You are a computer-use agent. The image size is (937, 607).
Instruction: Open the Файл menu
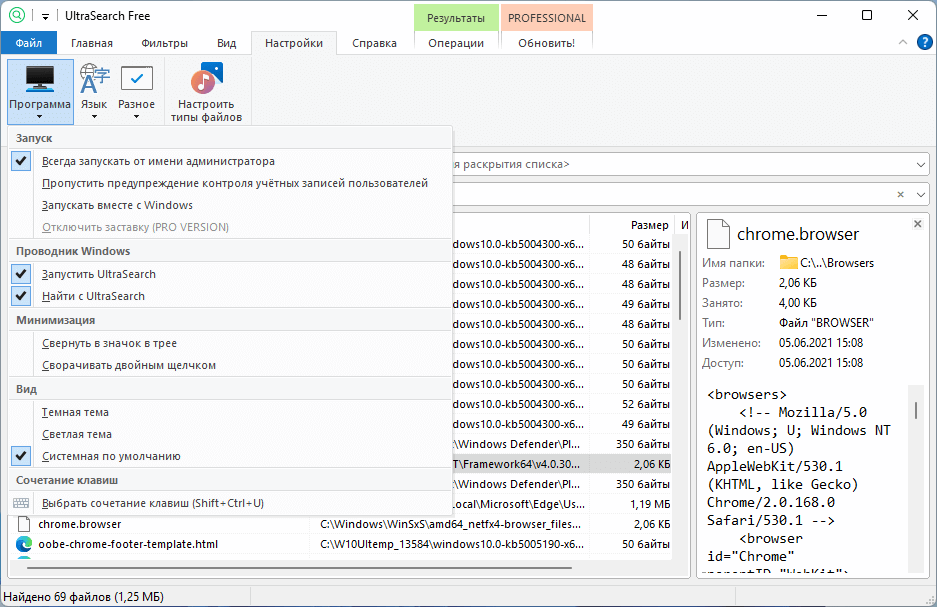point(29,43)
